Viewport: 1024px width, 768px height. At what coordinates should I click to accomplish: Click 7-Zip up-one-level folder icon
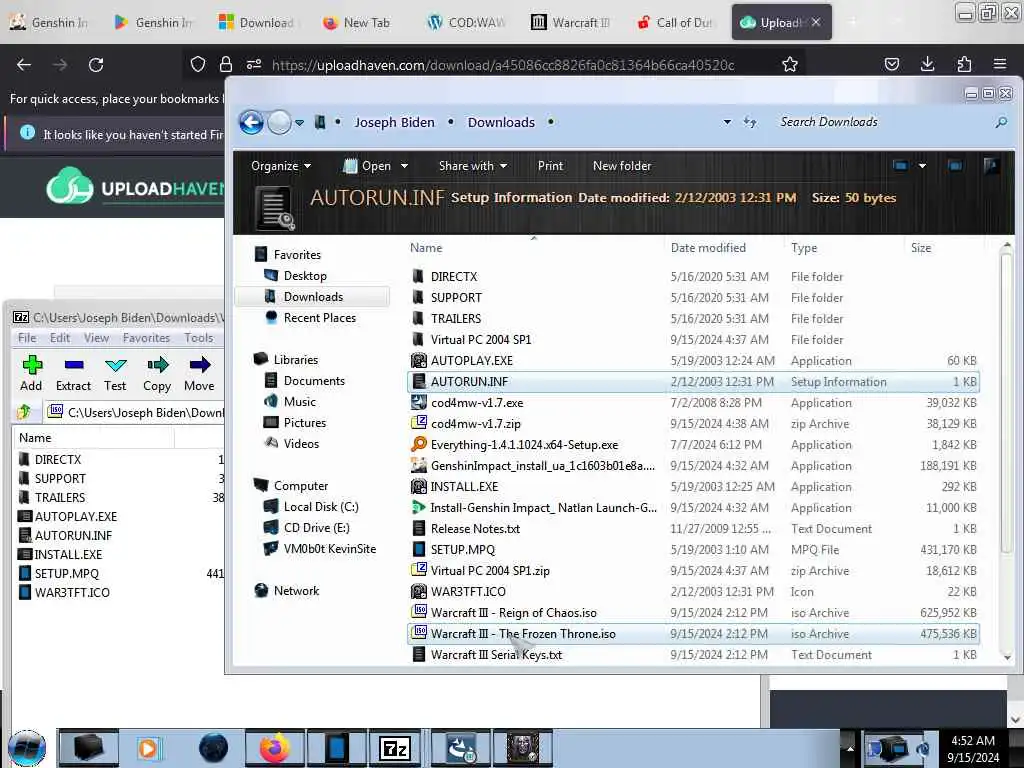pos(25,411)
